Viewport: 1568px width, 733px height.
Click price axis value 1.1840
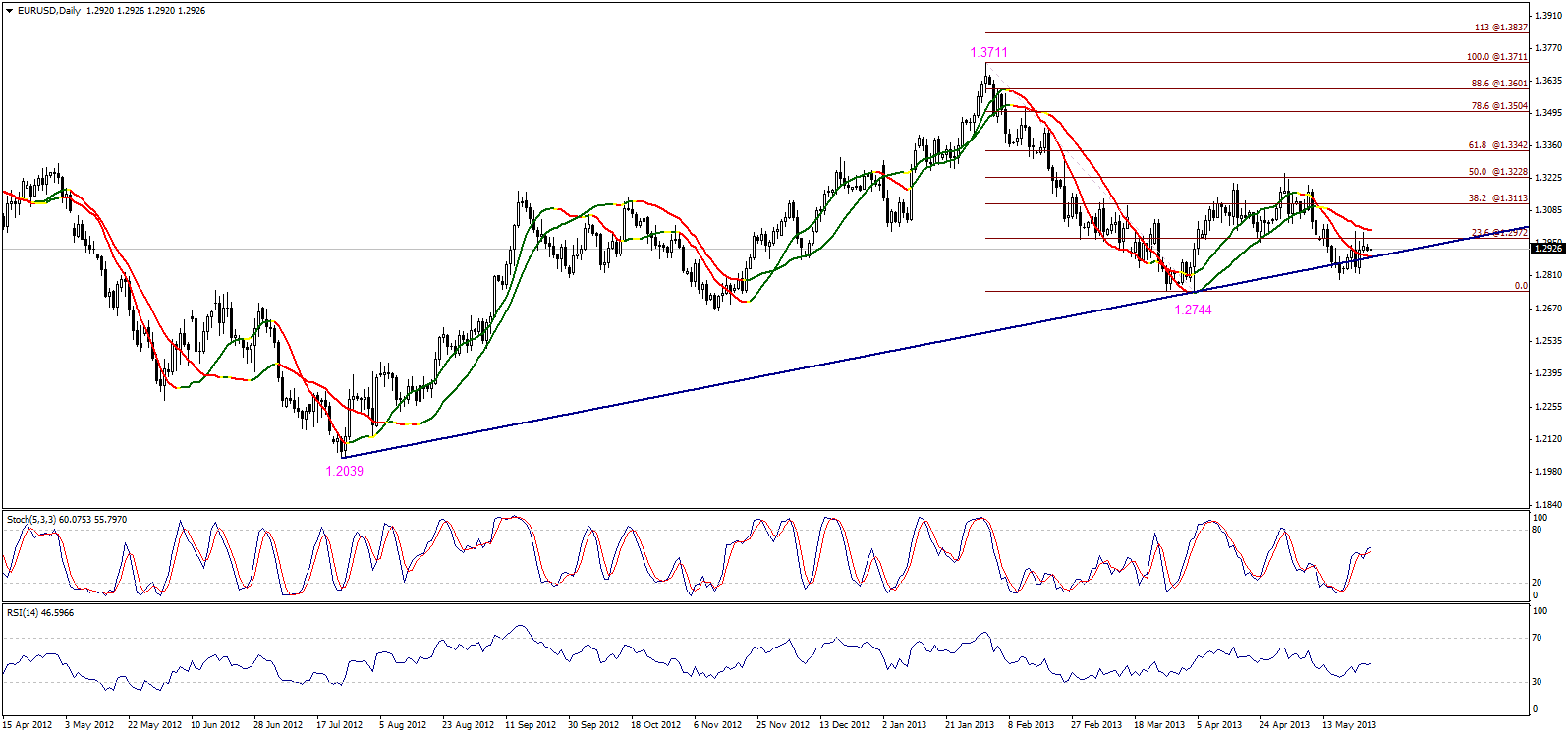[1548, 504]
